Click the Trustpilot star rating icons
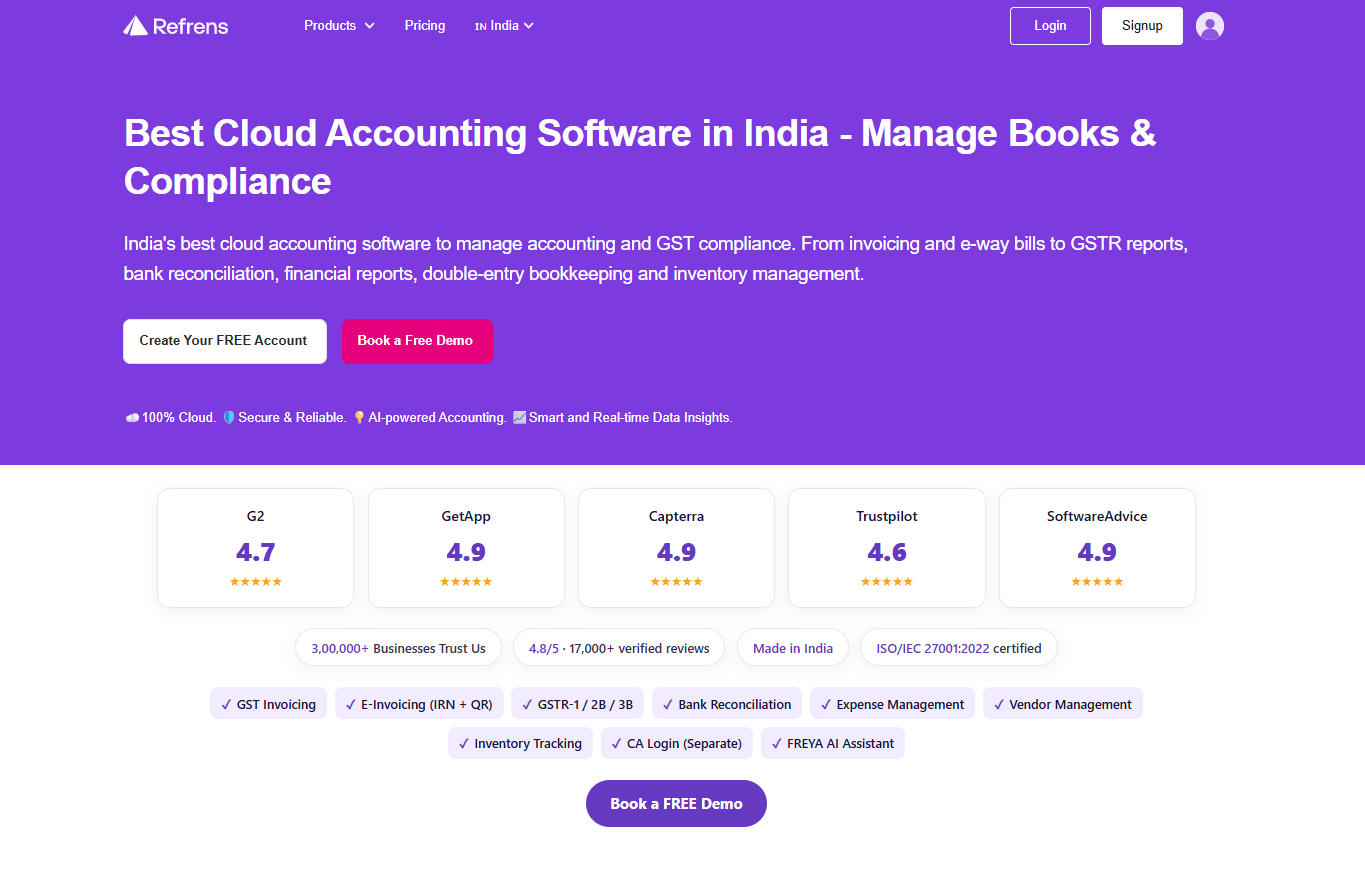This screenshot has height=887, width=1365. click(887, 582)
